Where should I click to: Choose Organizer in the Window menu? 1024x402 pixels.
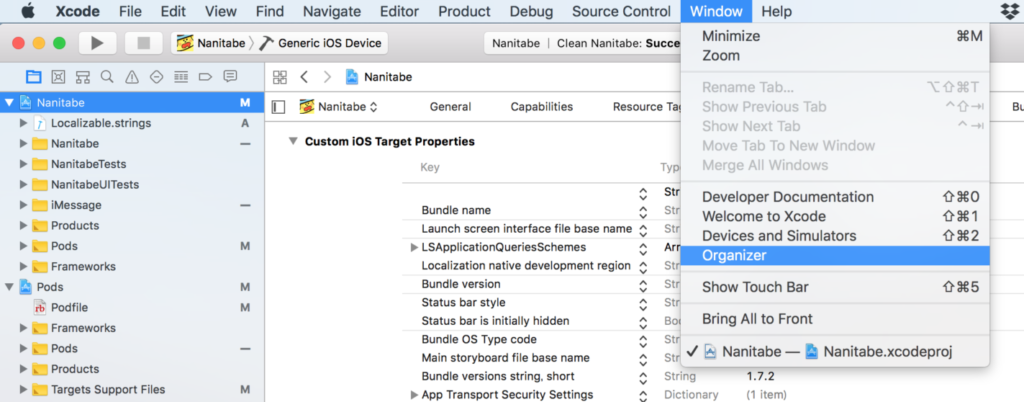click(835, 255)
